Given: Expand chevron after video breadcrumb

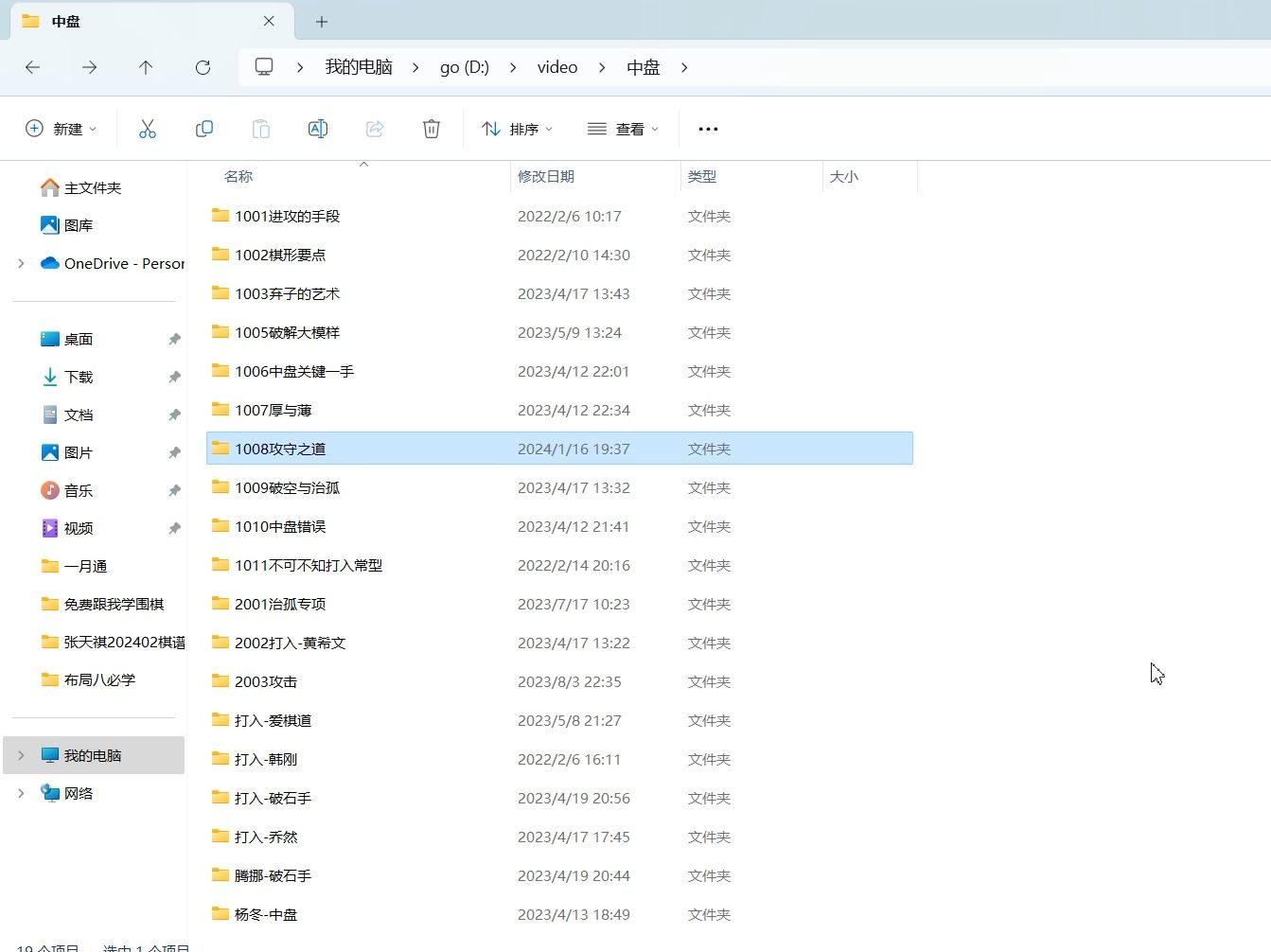Looking at the screenshot, I should 602,67.
